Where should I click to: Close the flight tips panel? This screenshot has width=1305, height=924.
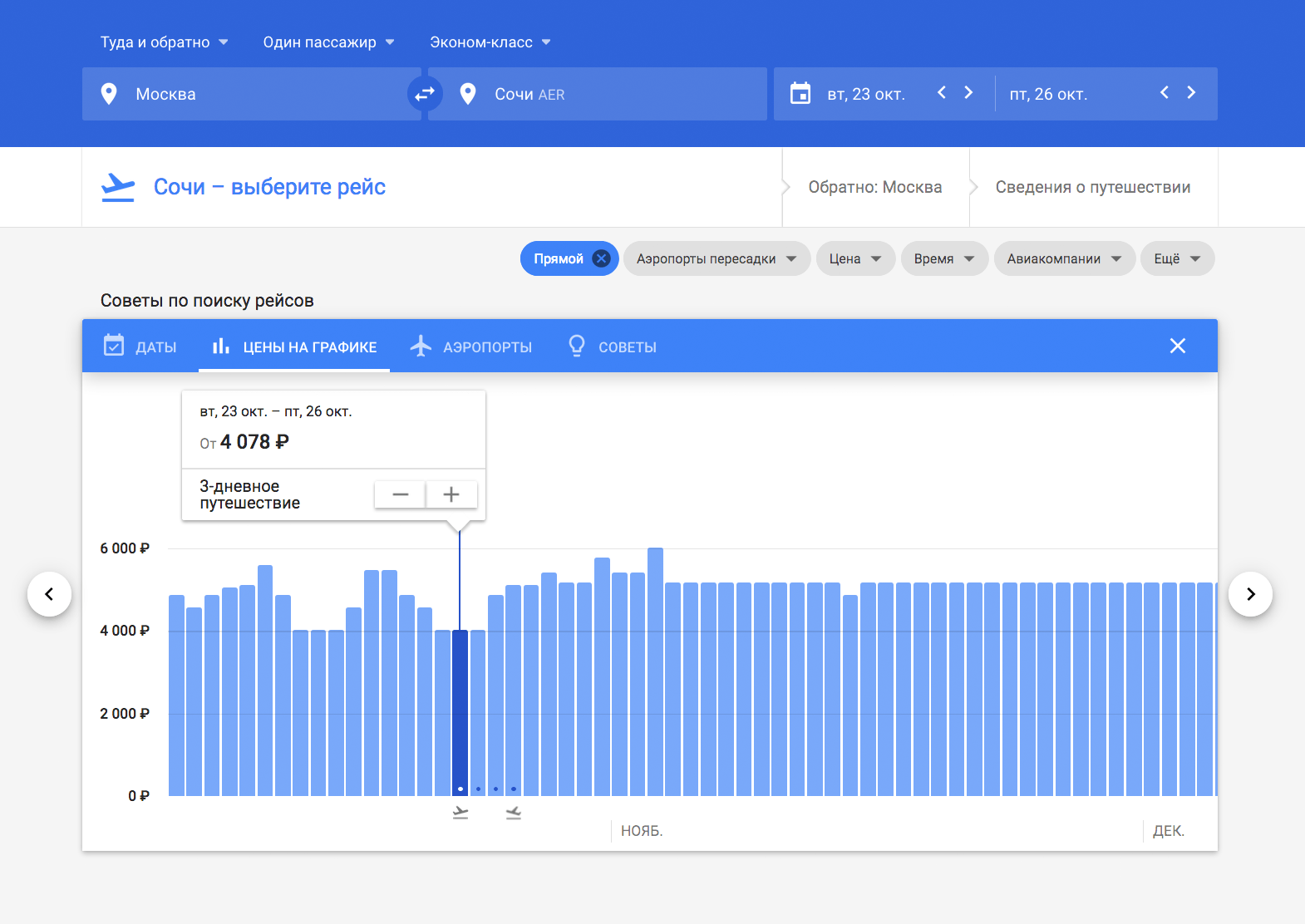point(1178,346)
